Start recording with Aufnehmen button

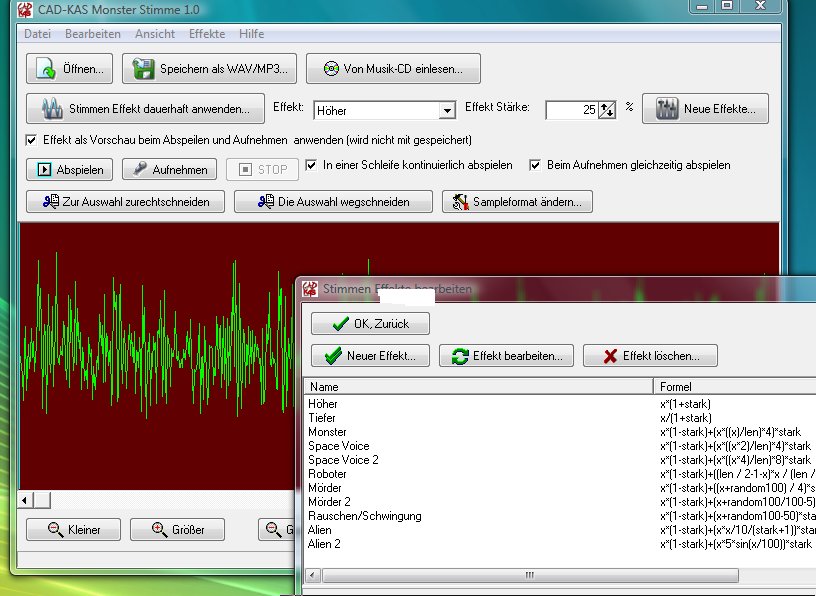pyautogui.click(x=170, y=169)
